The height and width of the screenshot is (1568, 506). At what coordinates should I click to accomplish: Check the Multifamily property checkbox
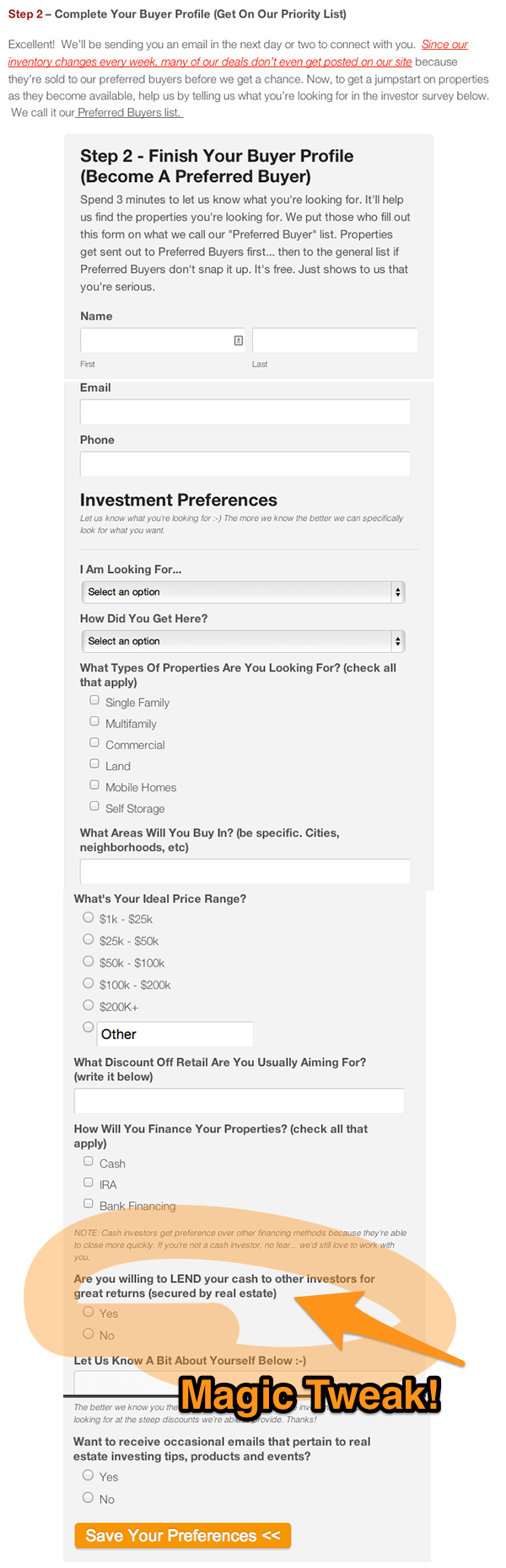point(94,721)
